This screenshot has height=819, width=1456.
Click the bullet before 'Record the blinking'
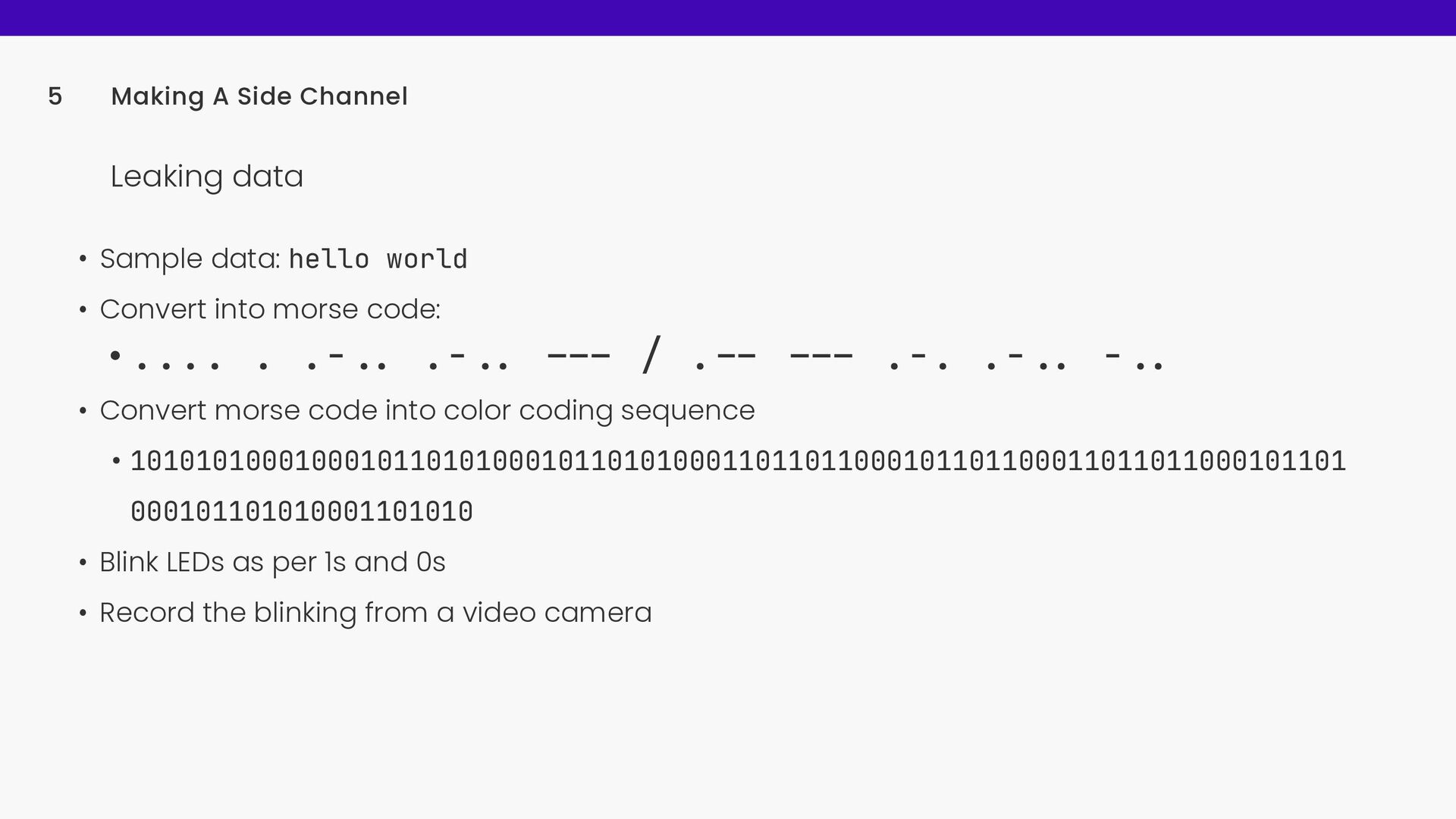(83, 613)
